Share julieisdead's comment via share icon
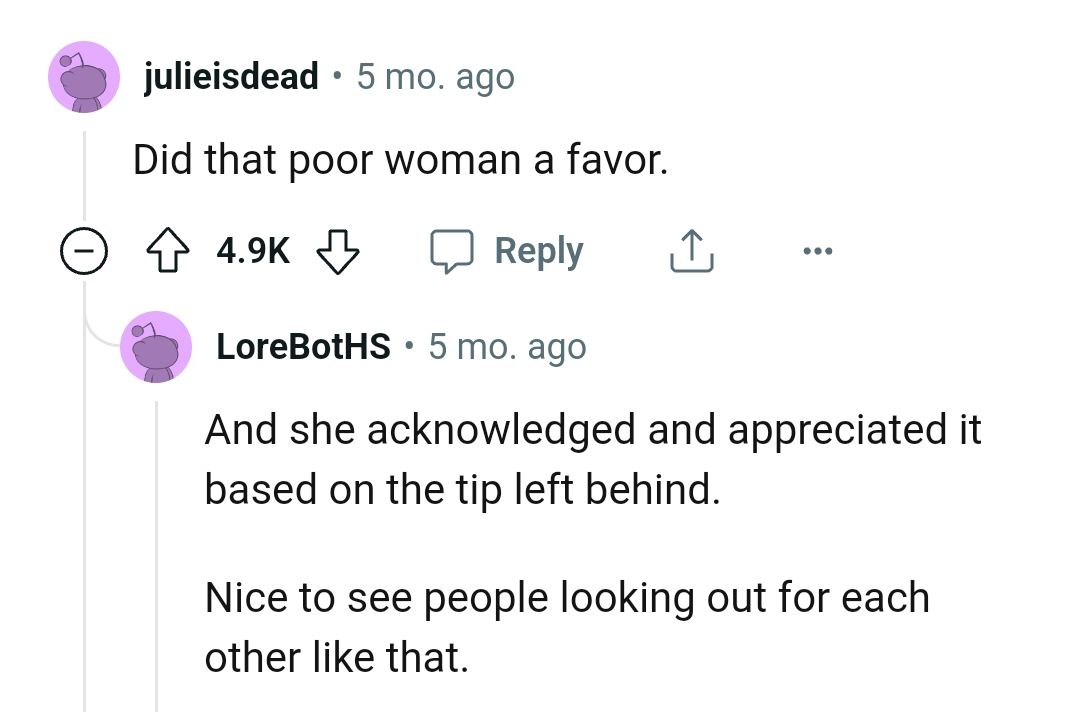1080x712 pixels. 690,252
